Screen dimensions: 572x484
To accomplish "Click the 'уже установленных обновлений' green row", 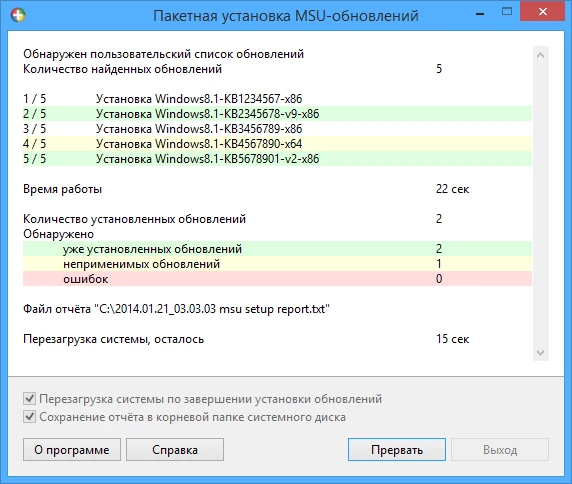I will [277, 248].
